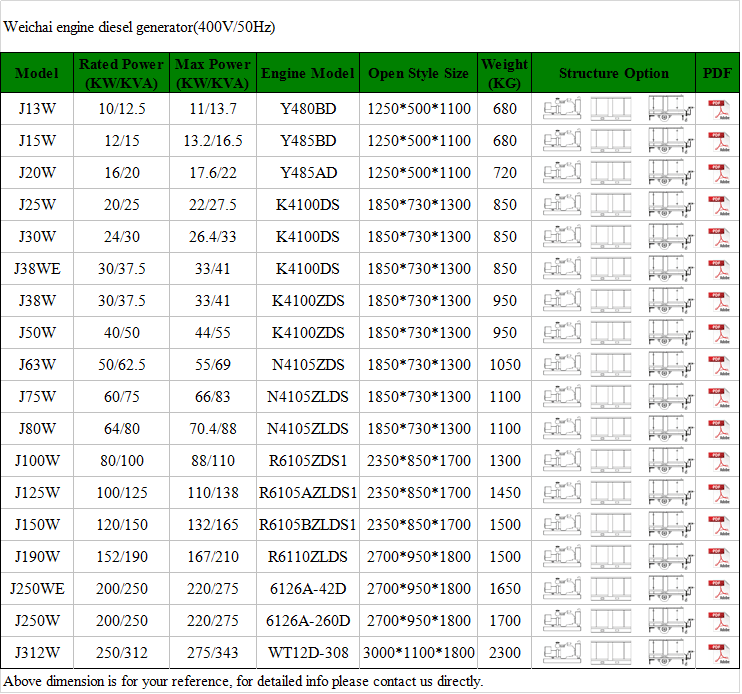The height and width of the screenshot is (694, 742).
Task: Select the J250WE model cell
Action: [37, 589]
